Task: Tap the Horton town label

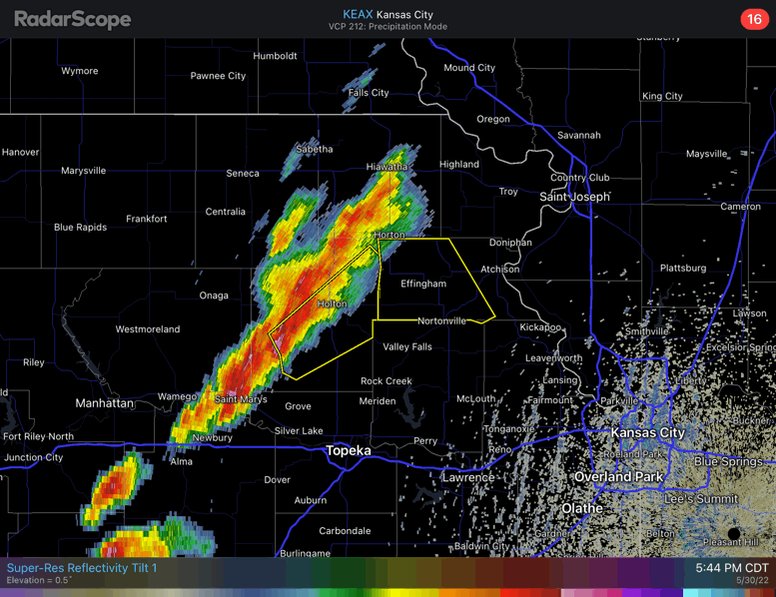Action: [389, 235]
